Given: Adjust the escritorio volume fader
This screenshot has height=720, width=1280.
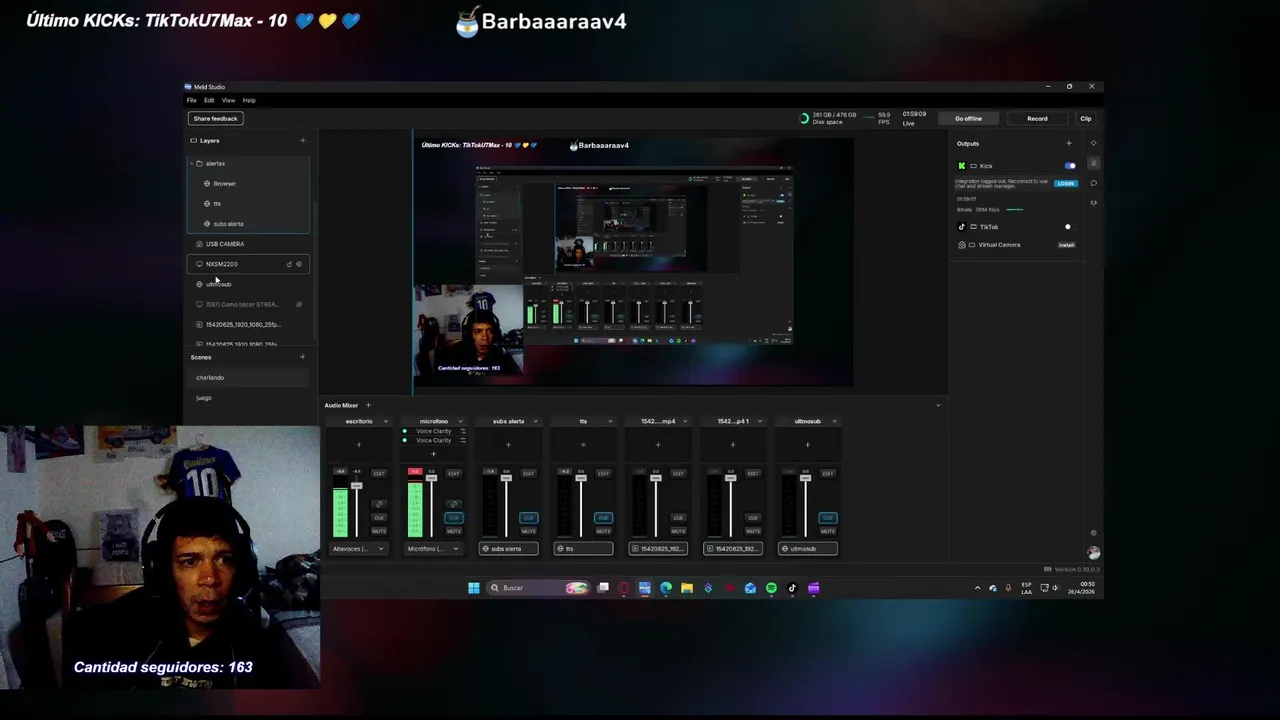Looking at the screenshot, I should point(357,485).
